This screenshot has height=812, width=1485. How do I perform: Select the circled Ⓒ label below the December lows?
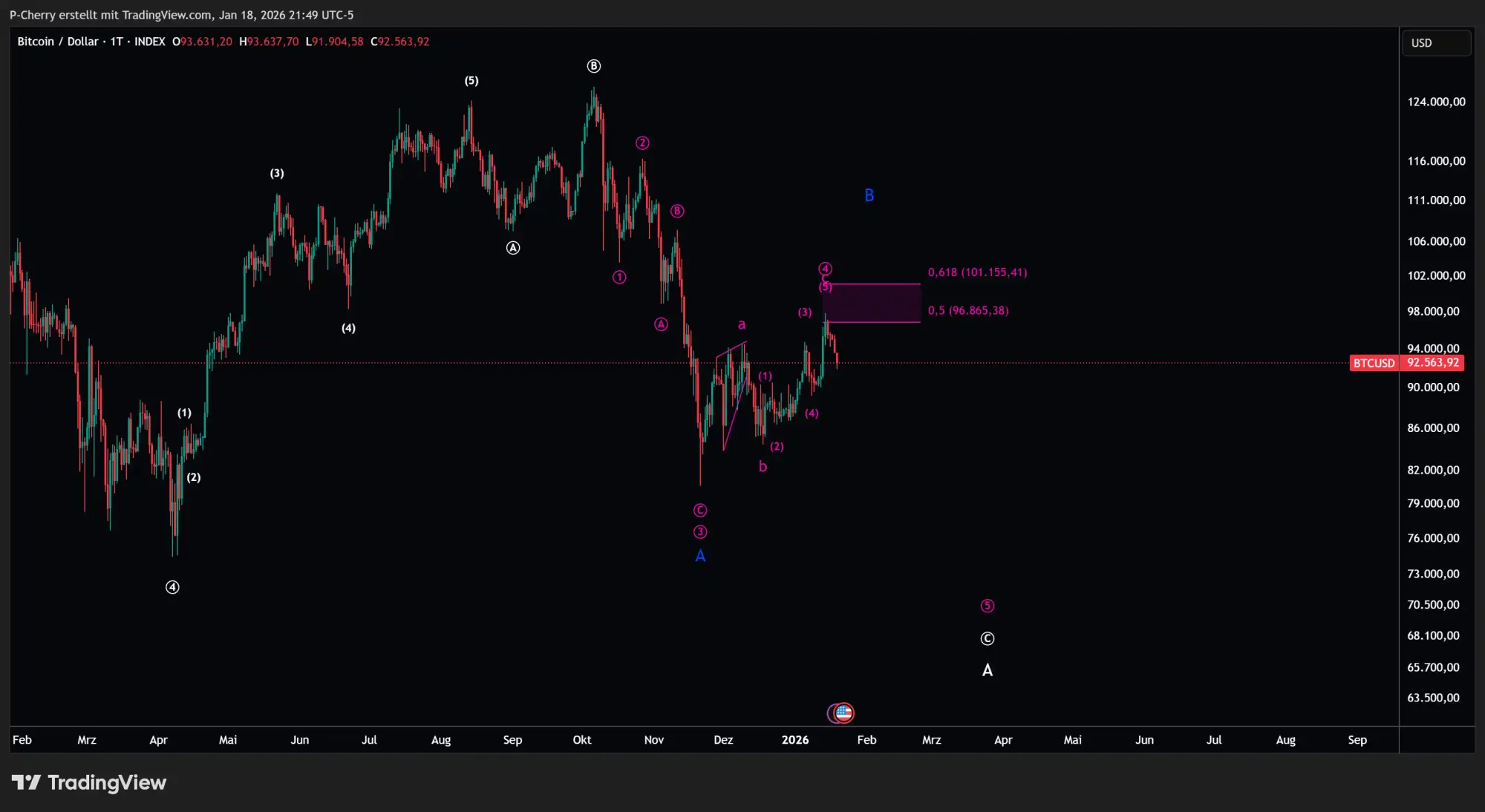click(x=699, y=510)
